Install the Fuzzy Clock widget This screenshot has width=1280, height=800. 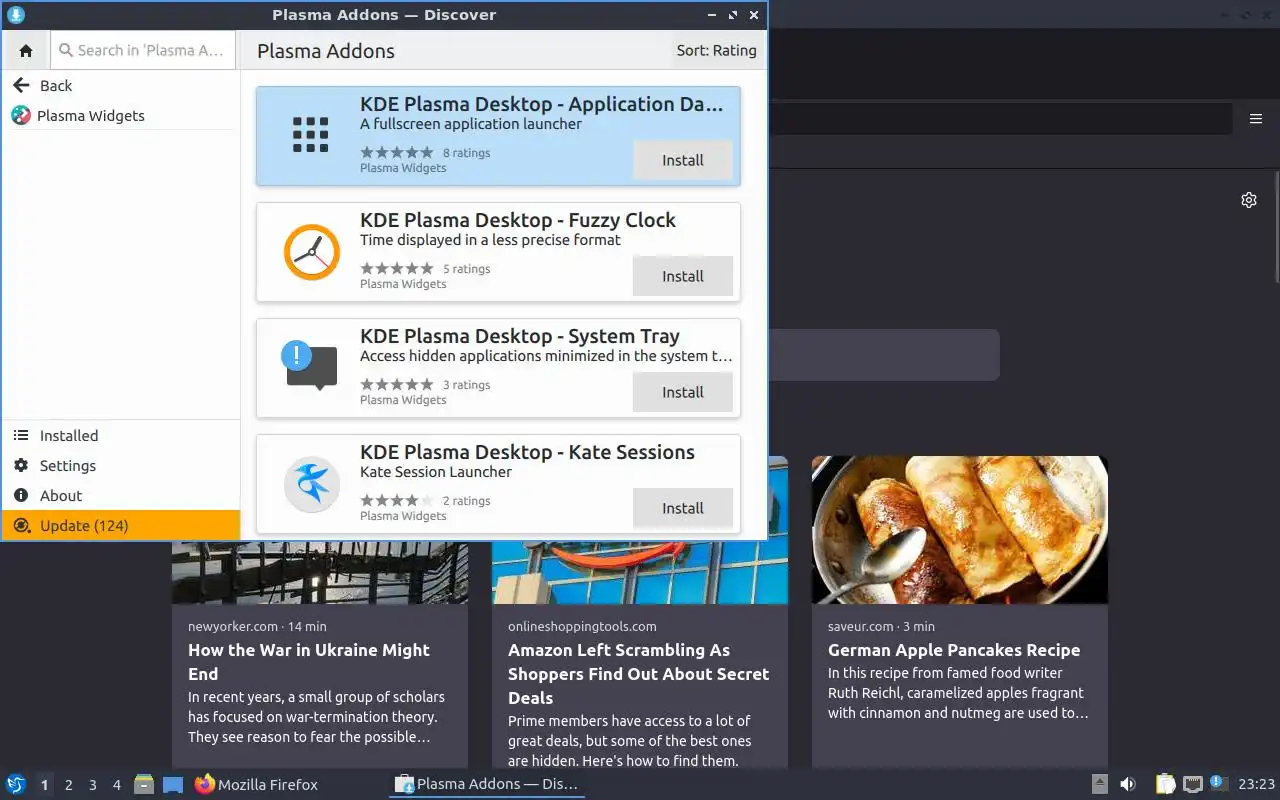coord(683,276)
